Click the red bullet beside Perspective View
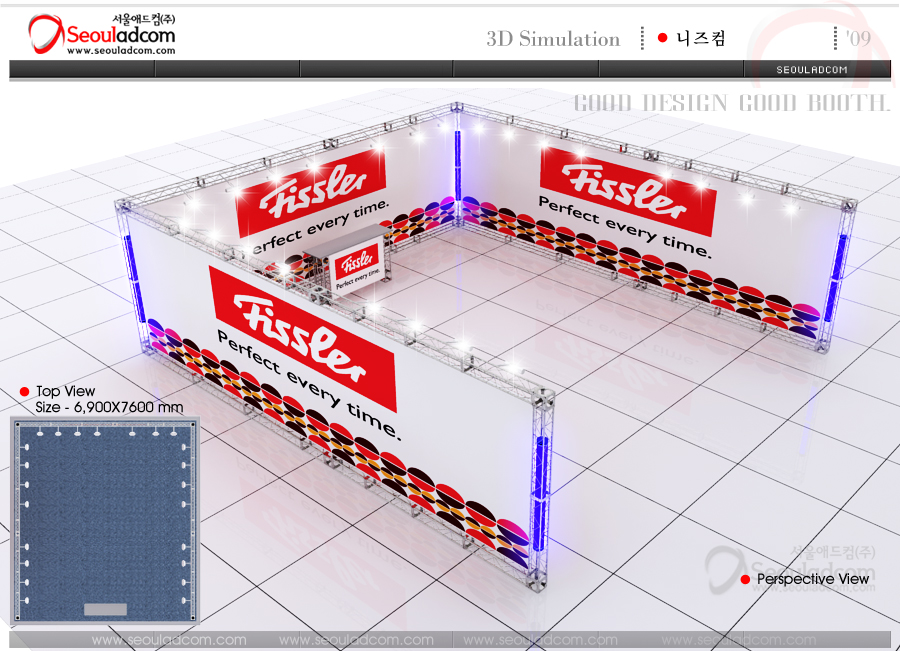Image resolution: width=900 pixels, height=651 pixels. (745, 579)
